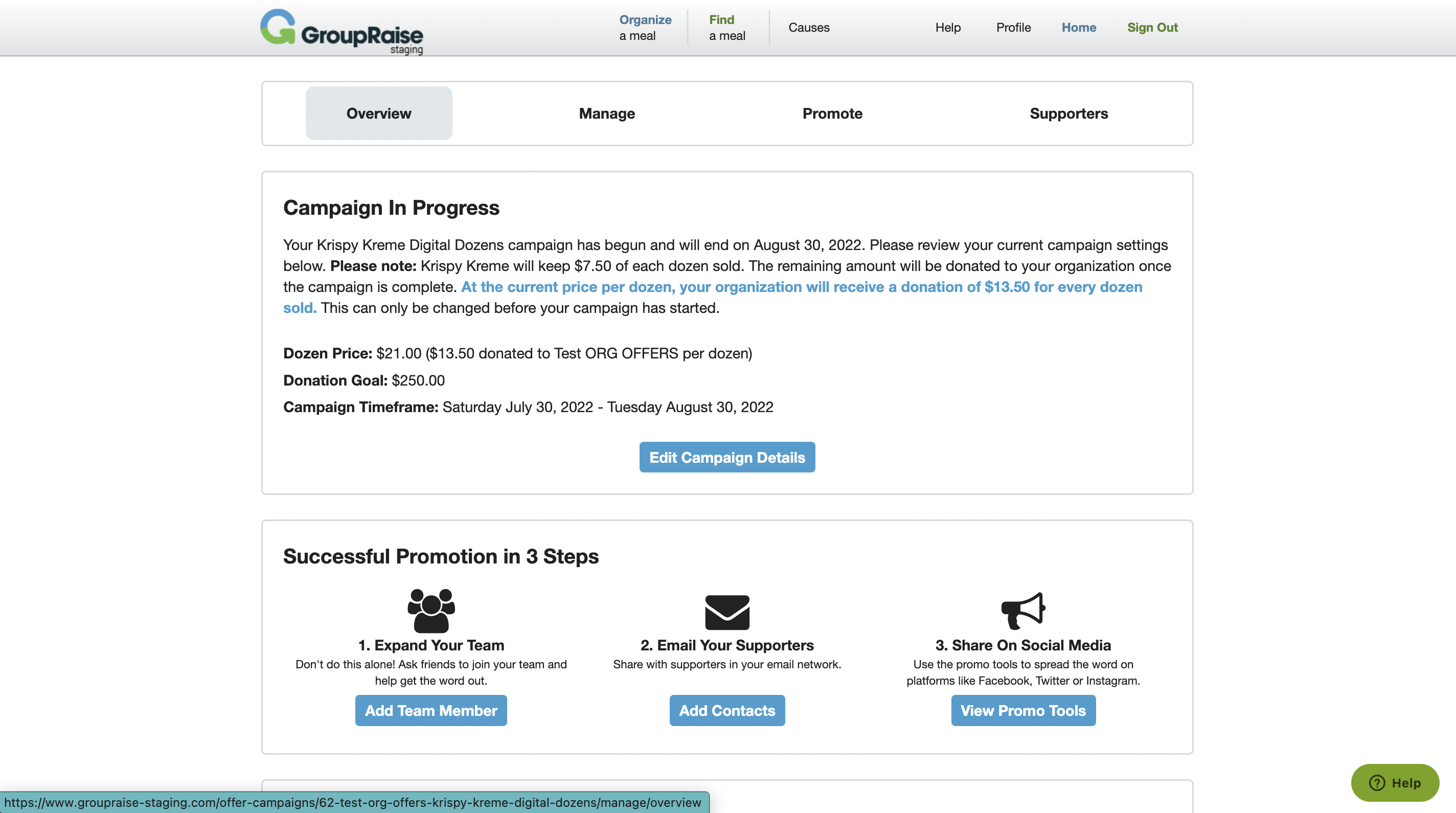Click the Donation Goal $250.00 line
Image resolution: width=1456 pixels, height=813 pixels.
click(364, 380)
